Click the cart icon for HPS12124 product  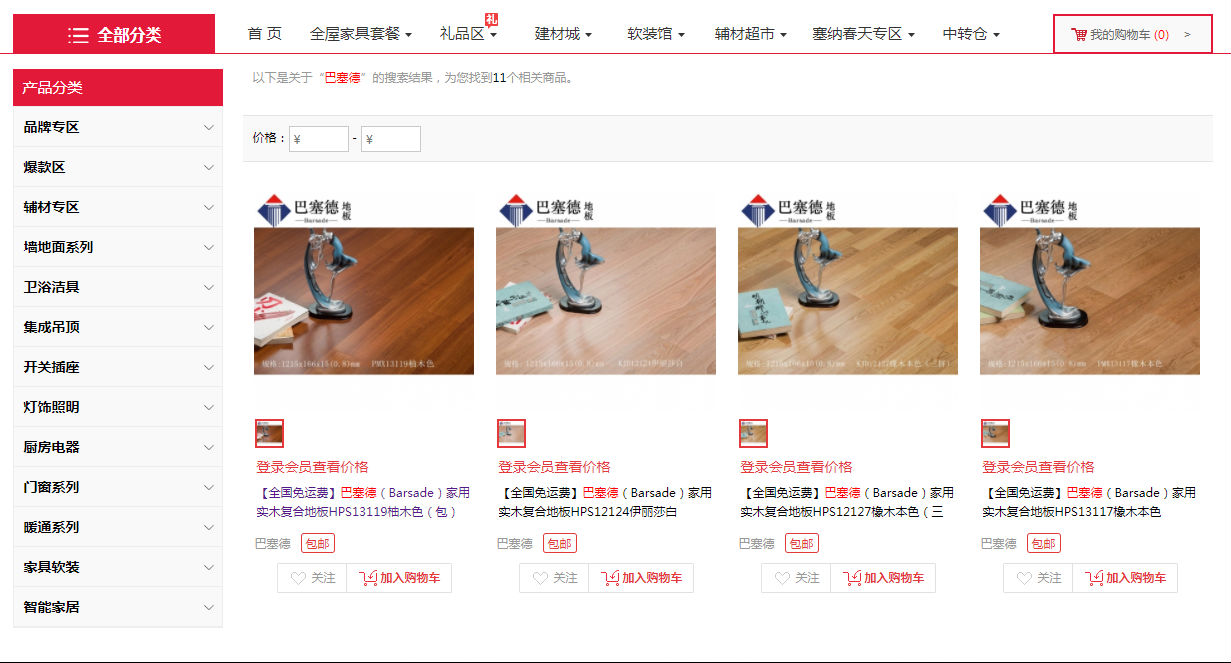point(610,578)
